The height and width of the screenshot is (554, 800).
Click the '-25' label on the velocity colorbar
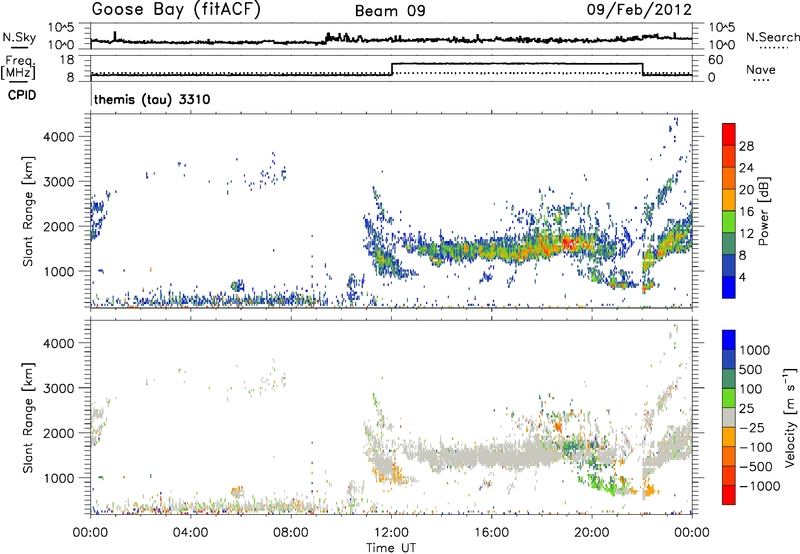pos(752,427)
